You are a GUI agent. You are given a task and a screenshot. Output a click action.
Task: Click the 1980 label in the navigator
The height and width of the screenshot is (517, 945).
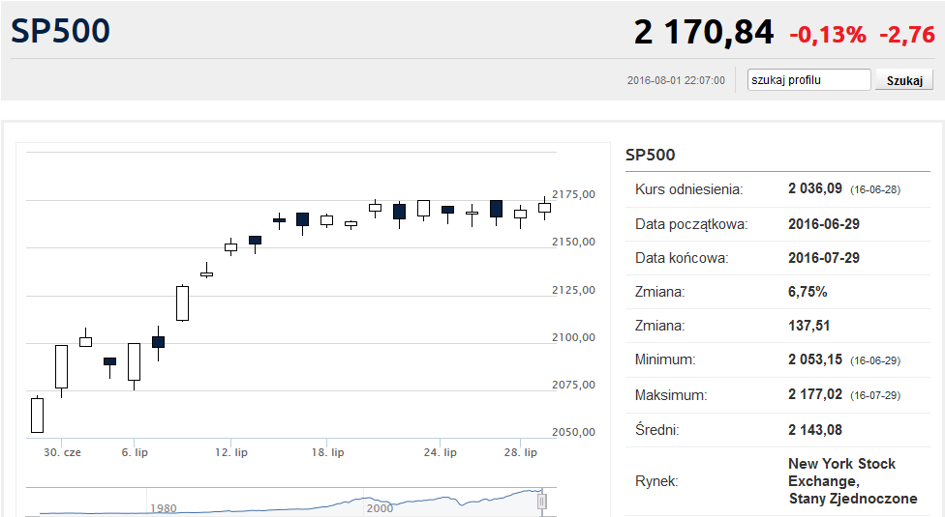point(163,508)
